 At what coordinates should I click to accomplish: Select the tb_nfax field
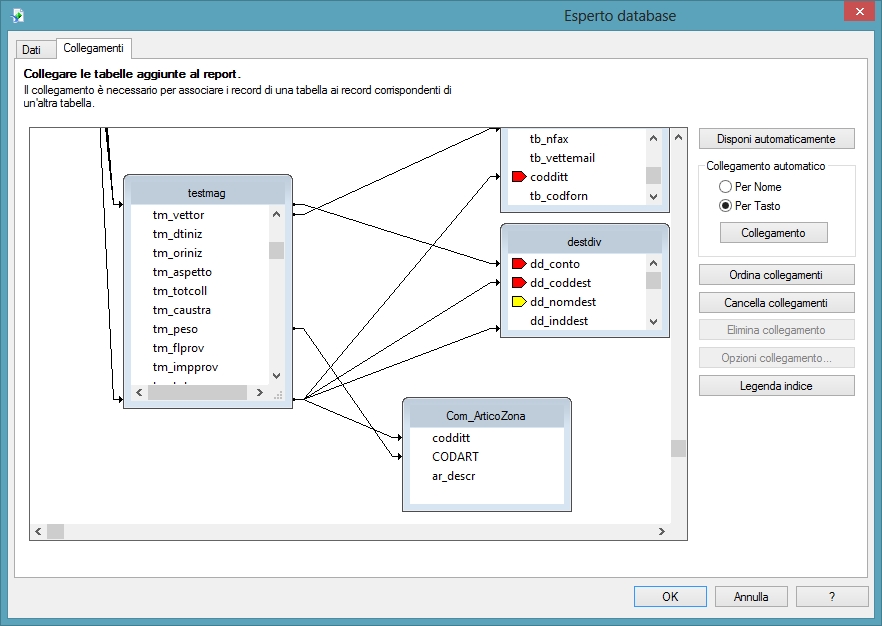click(549, 139)
